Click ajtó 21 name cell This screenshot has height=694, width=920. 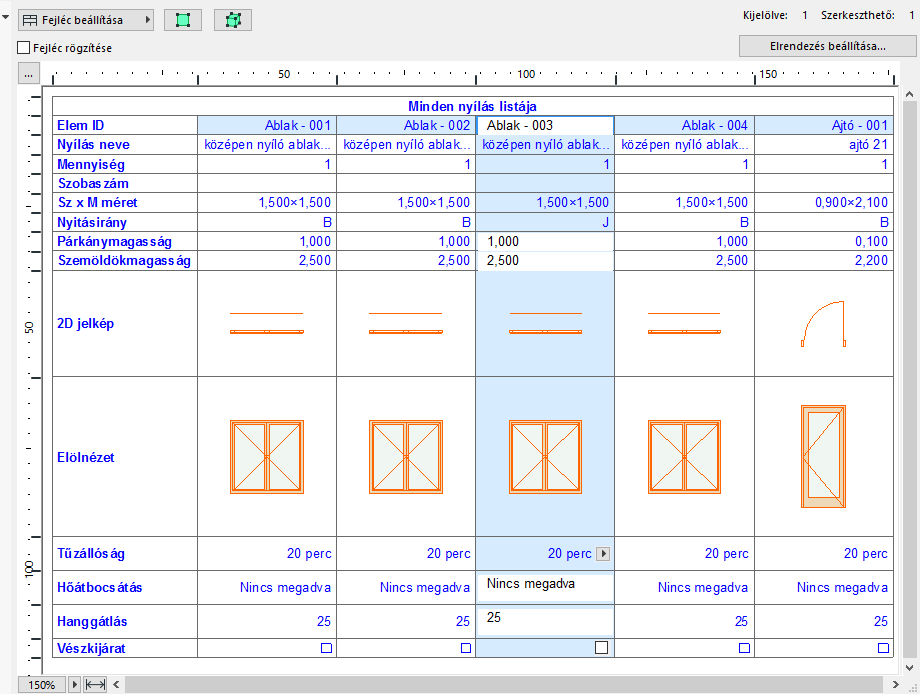point(824,145)
